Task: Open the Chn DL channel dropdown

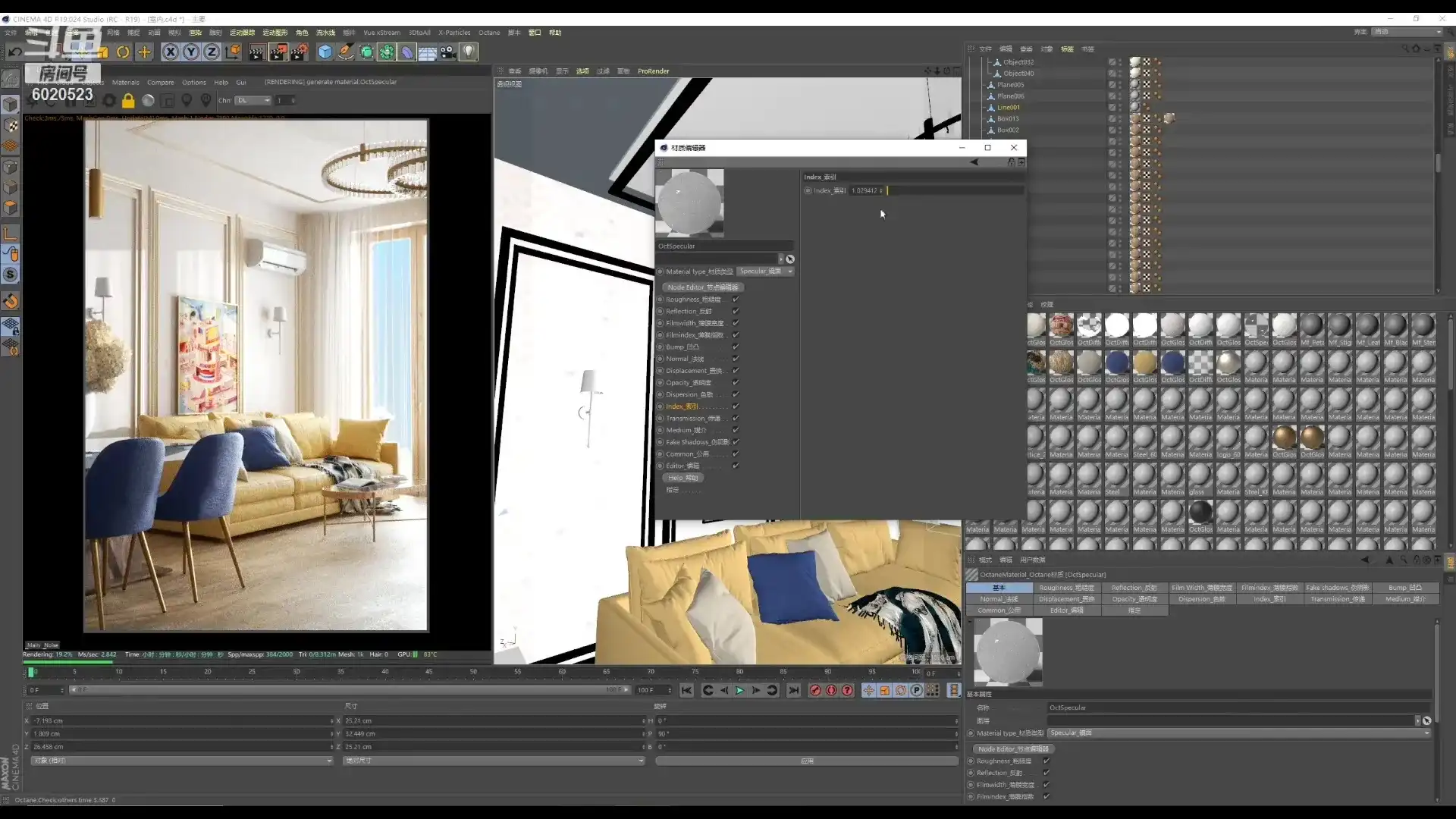Action: click(x=253, y=100)
